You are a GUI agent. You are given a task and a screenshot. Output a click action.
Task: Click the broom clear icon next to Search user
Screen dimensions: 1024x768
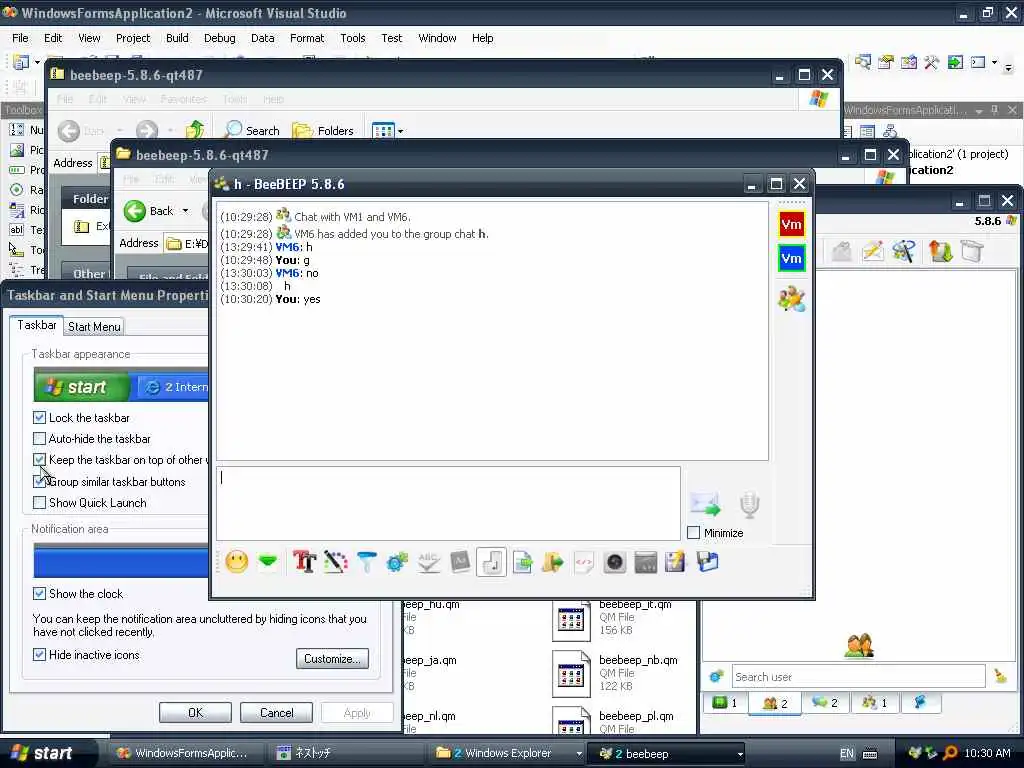click(1000, 676)
